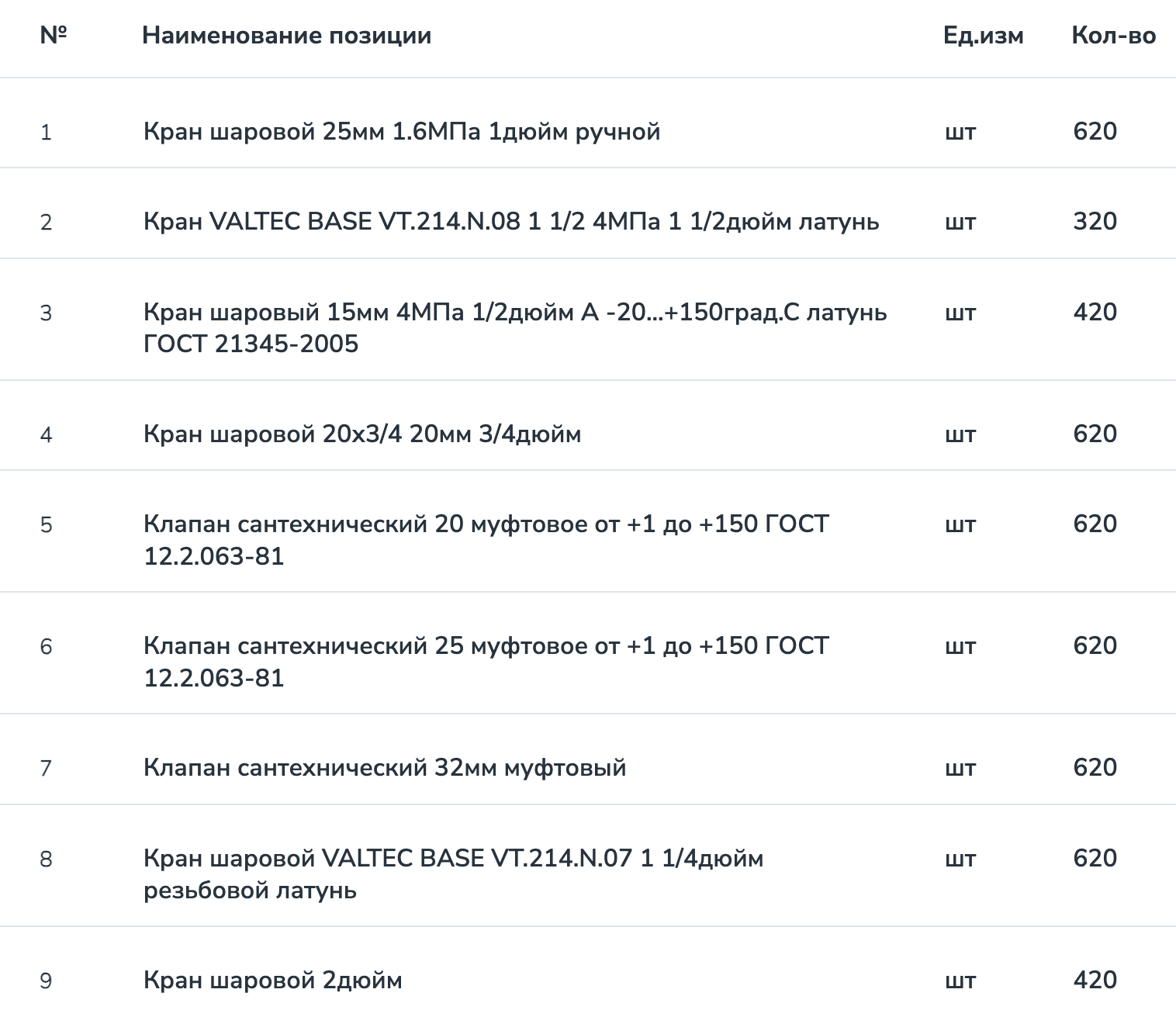Select row "Кран шаровой 25мм 1.6МПа 1дюйм ручной"
Viewport: 1176px width, 1010px height.
[x=402, y=132]
